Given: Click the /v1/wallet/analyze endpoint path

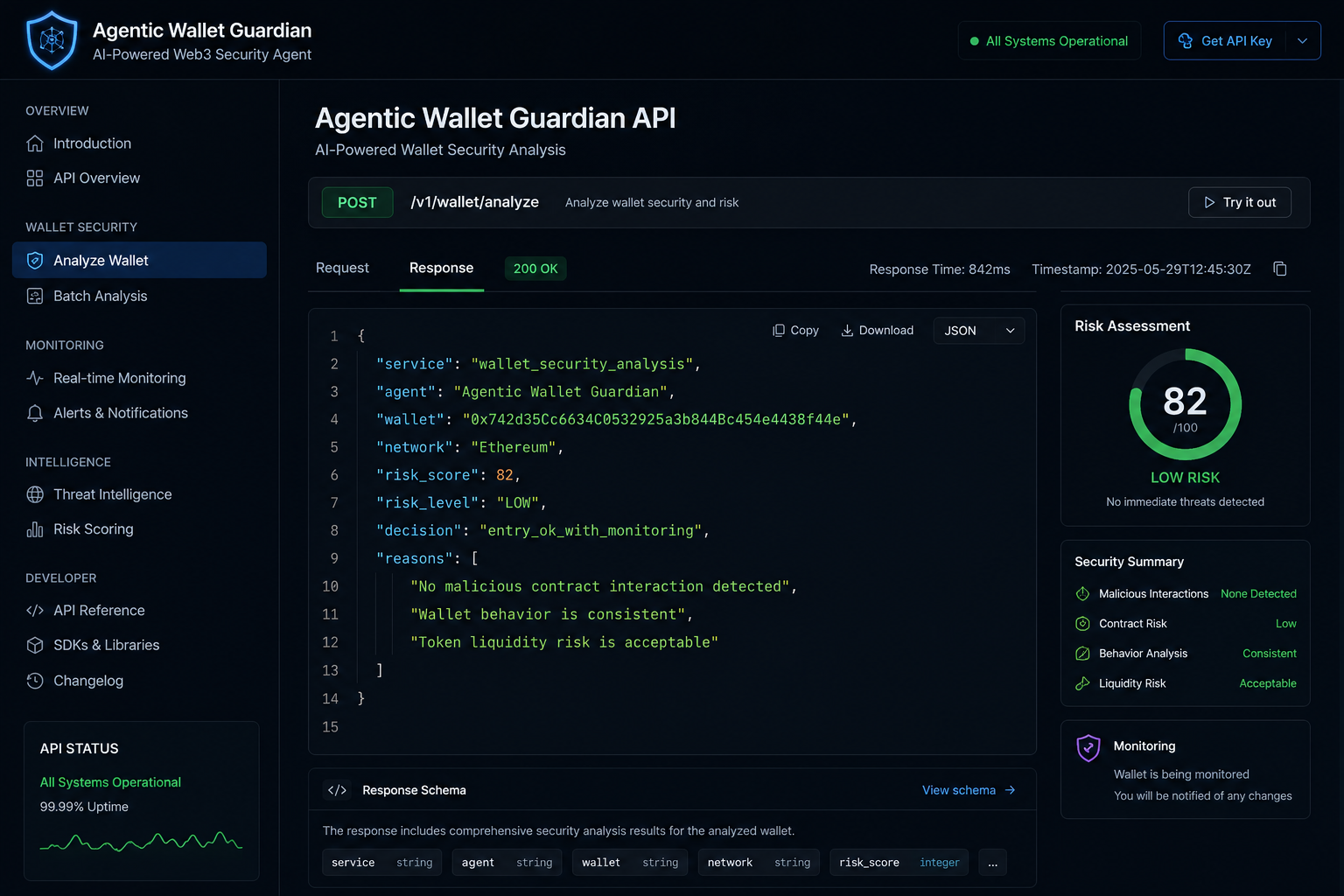Looking at the screenshot, I should pos(474,202).
